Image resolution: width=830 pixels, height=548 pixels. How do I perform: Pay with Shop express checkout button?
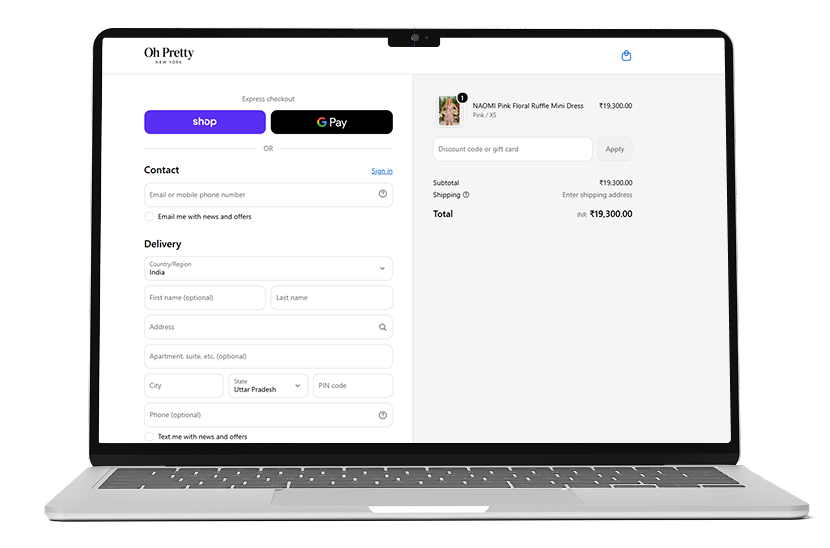pyautogui.click(x=205, y=122)
